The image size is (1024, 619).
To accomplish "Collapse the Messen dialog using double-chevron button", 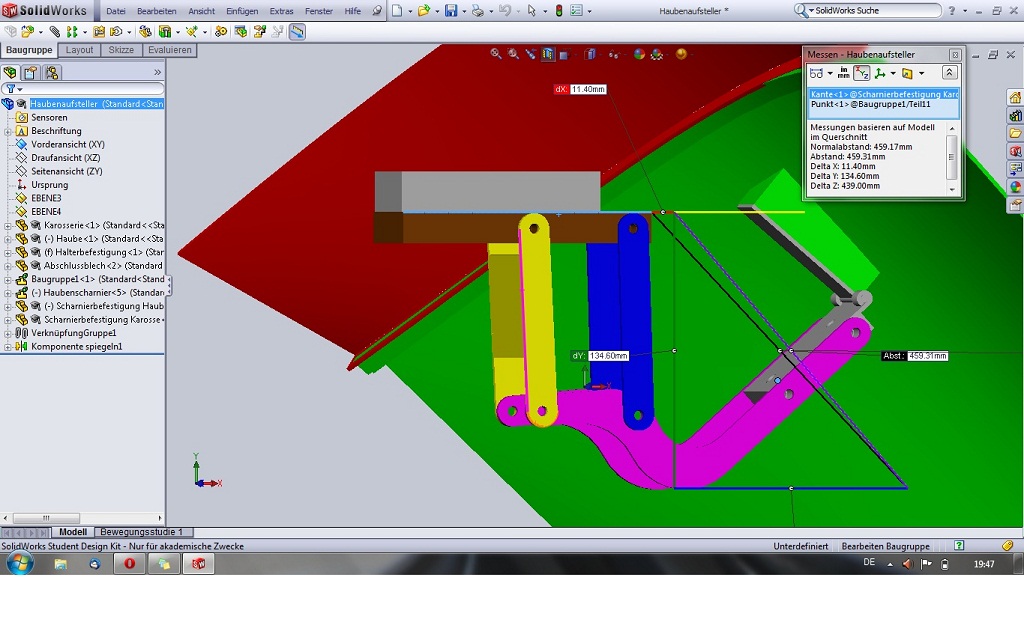I will pos(949,73).
